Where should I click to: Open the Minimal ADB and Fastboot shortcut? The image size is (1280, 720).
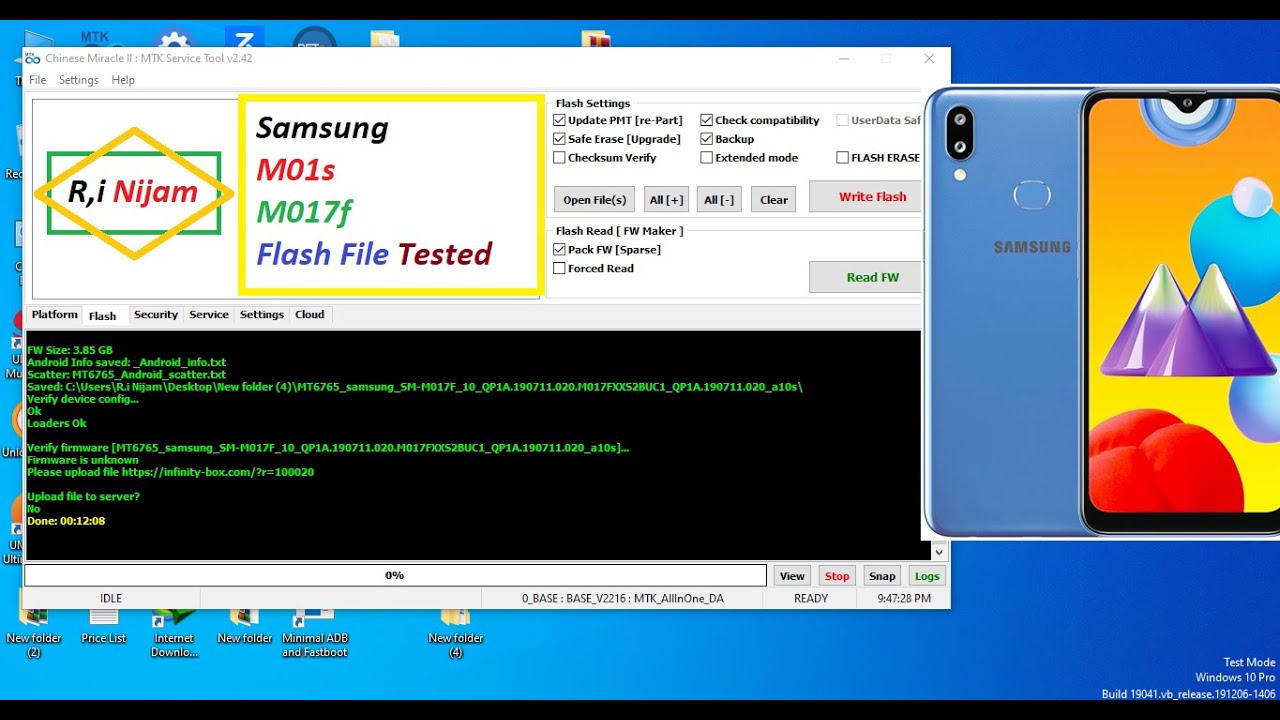coord(315,631)
